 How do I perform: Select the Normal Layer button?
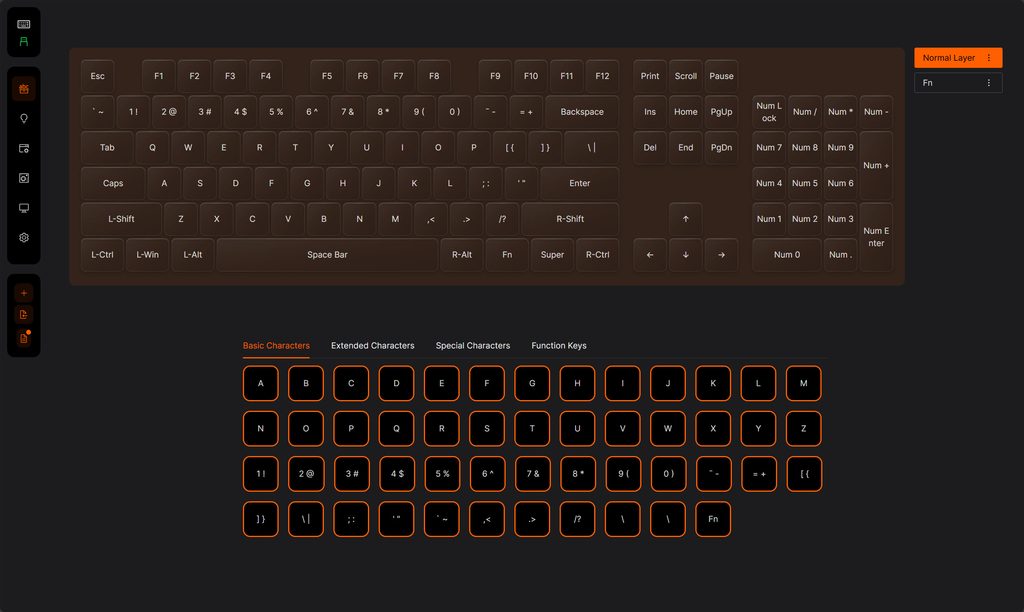point(958,57)
